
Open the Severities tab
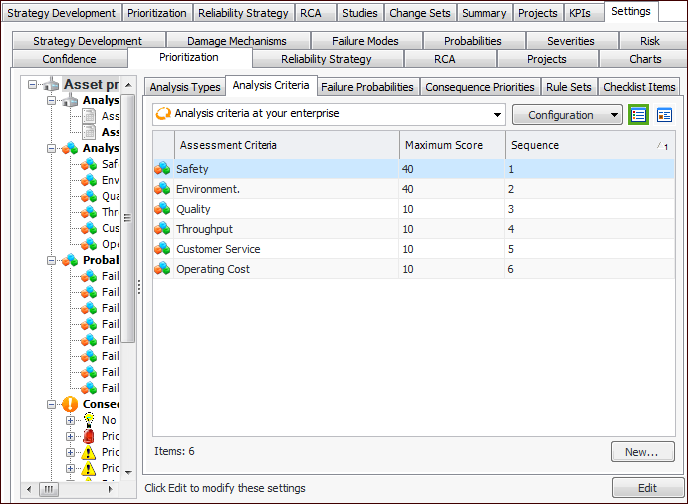click(570, 41)
